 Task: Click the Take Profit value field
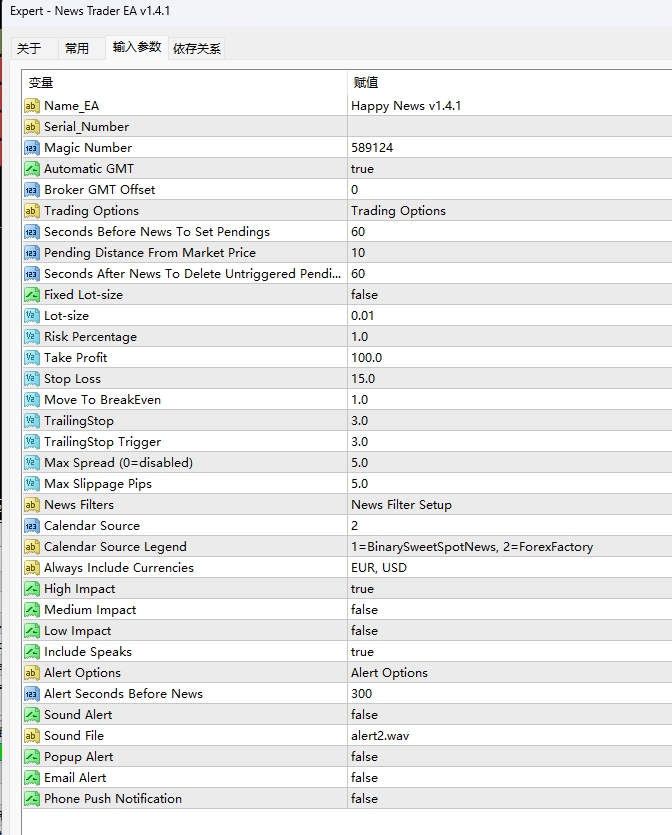(450, 357)
